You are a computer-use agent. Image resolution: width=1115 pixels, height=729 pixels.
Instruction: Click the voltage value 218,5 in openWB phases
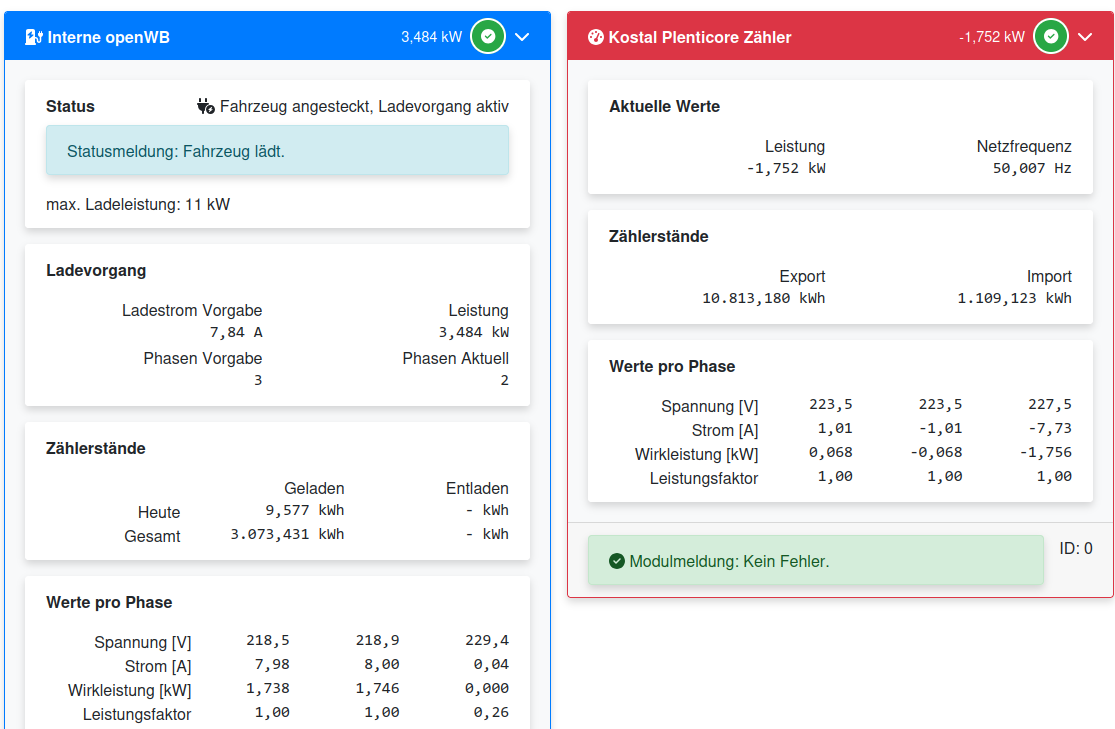[268, 640]
